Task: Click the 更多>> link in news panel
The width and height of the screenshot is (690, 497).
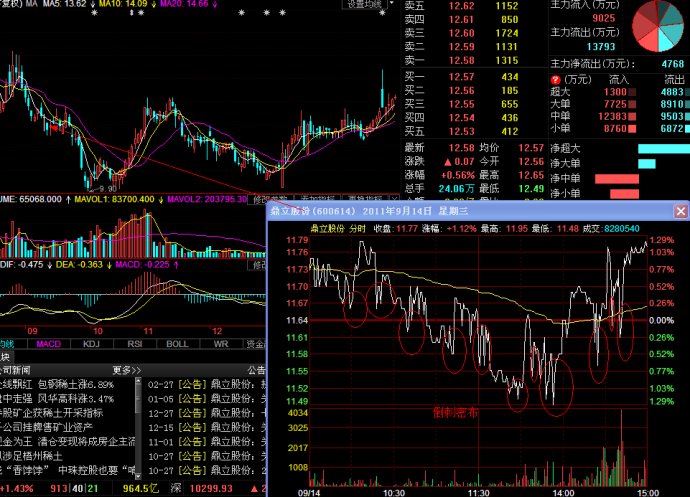Action: [x=125, y=370]
